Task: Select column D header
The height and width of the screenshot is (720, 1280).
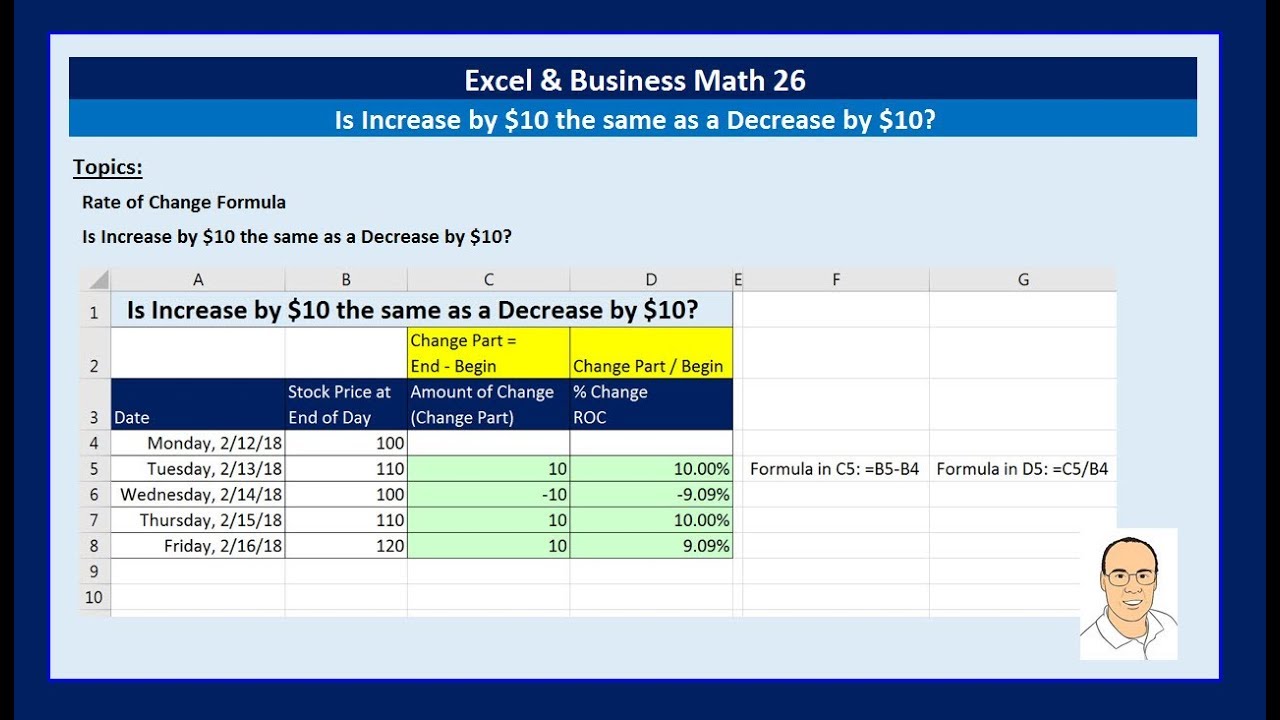Action: point(651,279)
